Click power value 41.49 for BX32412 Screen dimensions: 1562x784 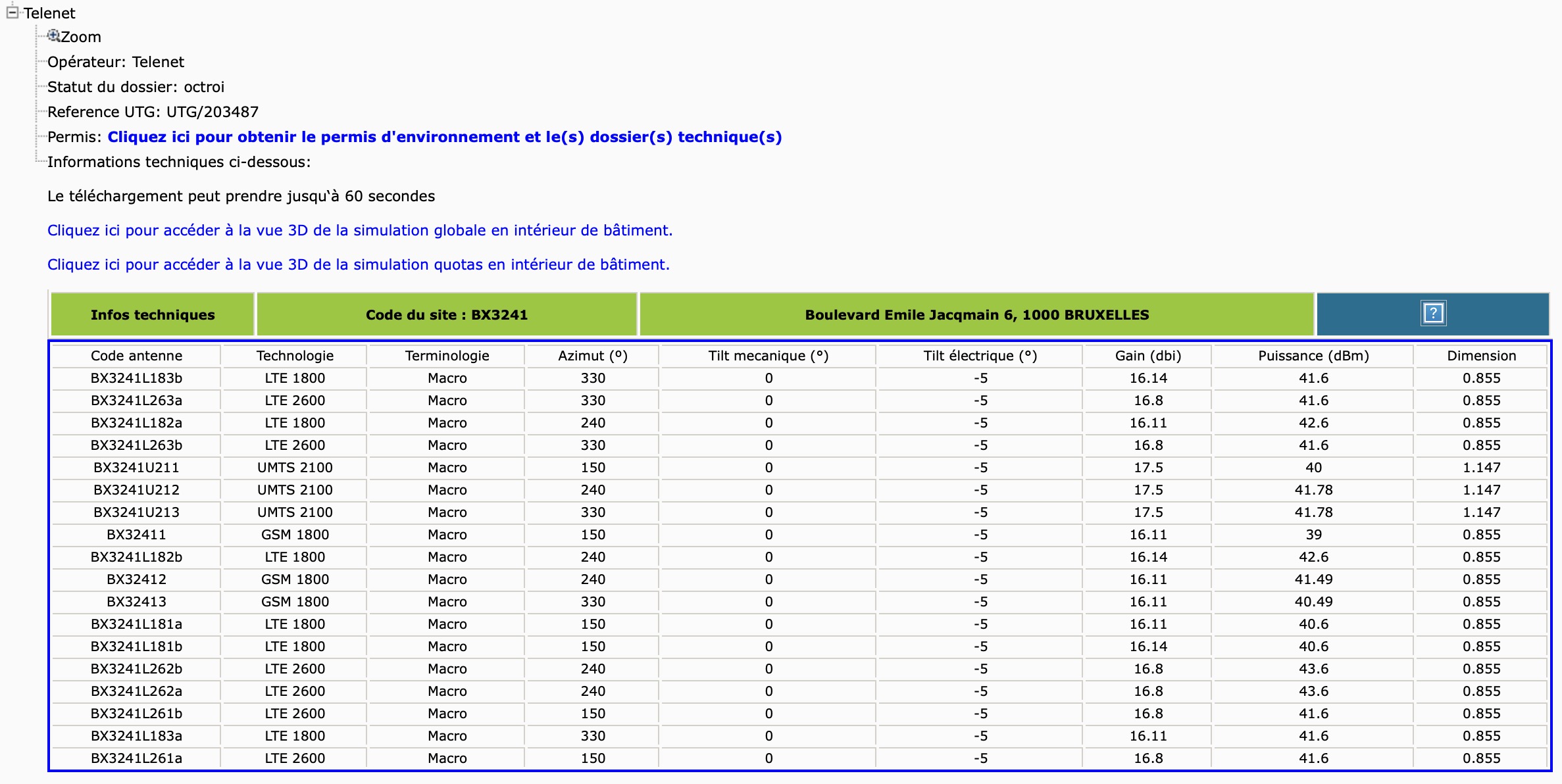point(1313,579)
